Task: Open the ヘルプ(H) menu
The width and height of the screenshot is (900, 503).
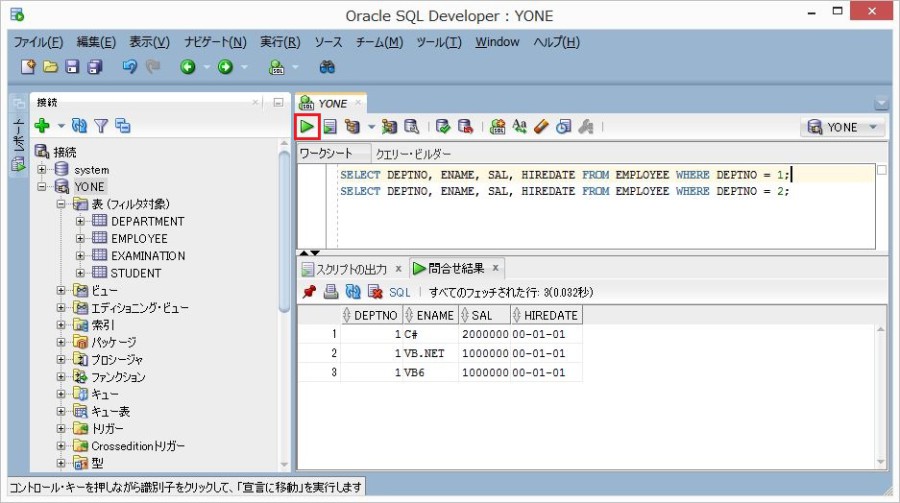Action: [x=557, y=42]
